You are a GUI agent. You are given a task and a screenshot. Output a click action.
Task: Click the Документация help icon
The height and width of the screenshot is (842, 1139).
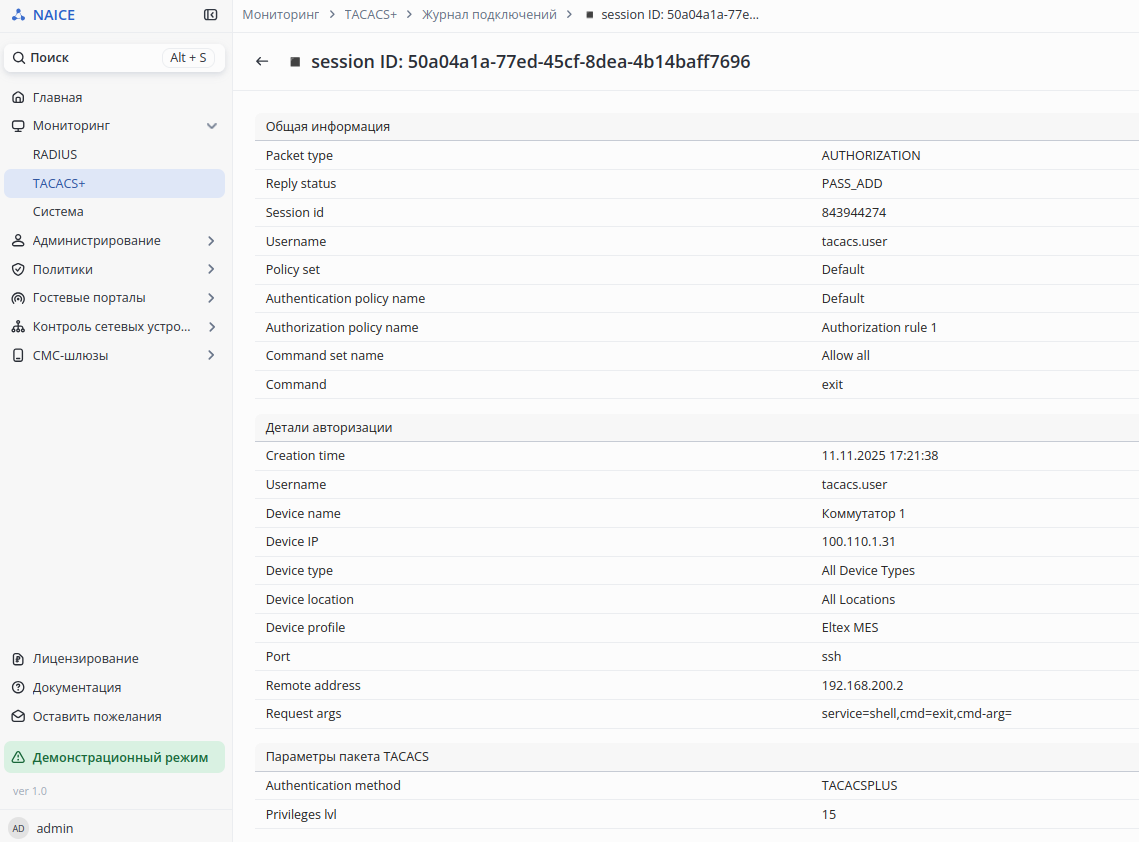18,688
